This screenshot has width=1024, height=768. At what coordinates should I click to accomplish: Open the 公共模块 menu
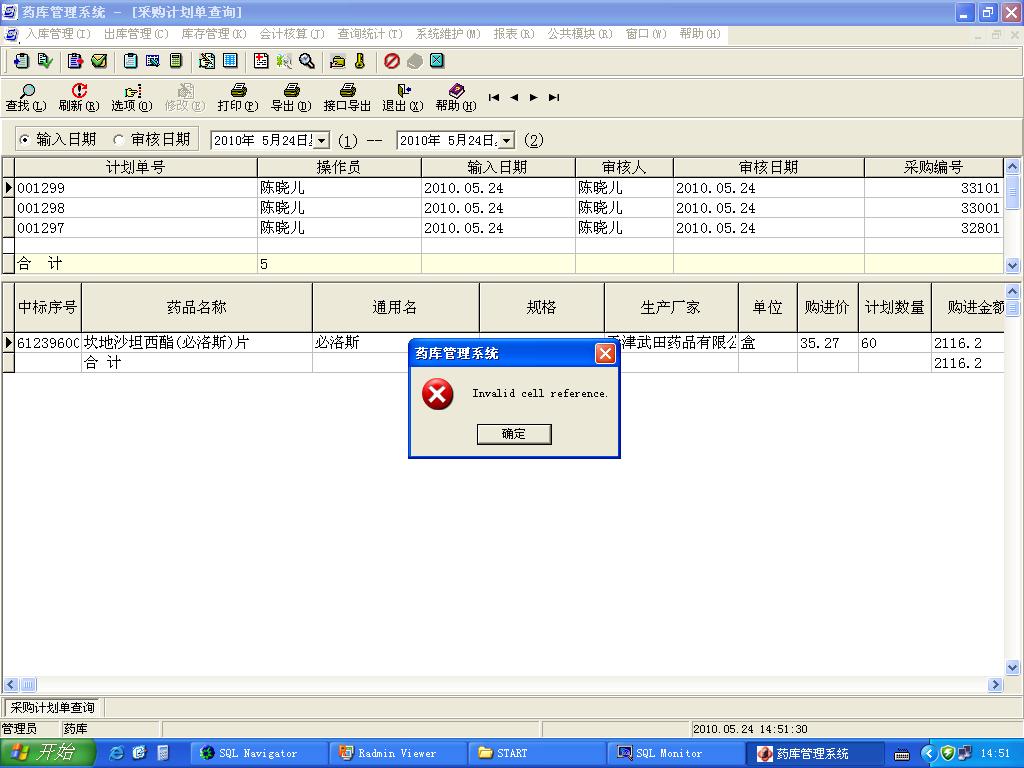point(580,34)
